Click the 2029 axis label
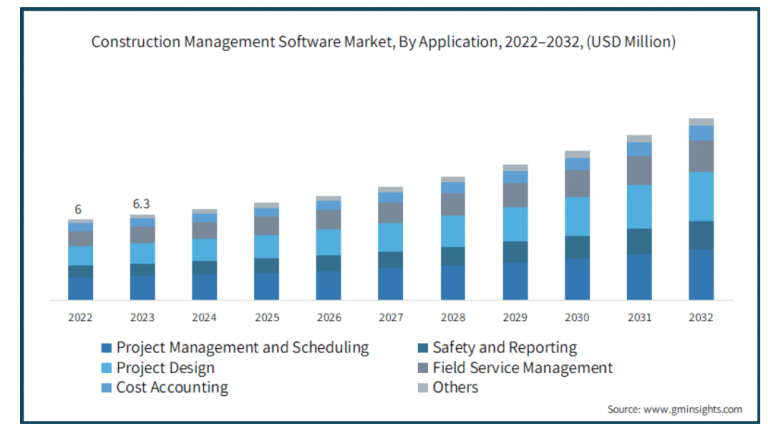The height and width of the screenshot is (439, 768). [515, 317]
